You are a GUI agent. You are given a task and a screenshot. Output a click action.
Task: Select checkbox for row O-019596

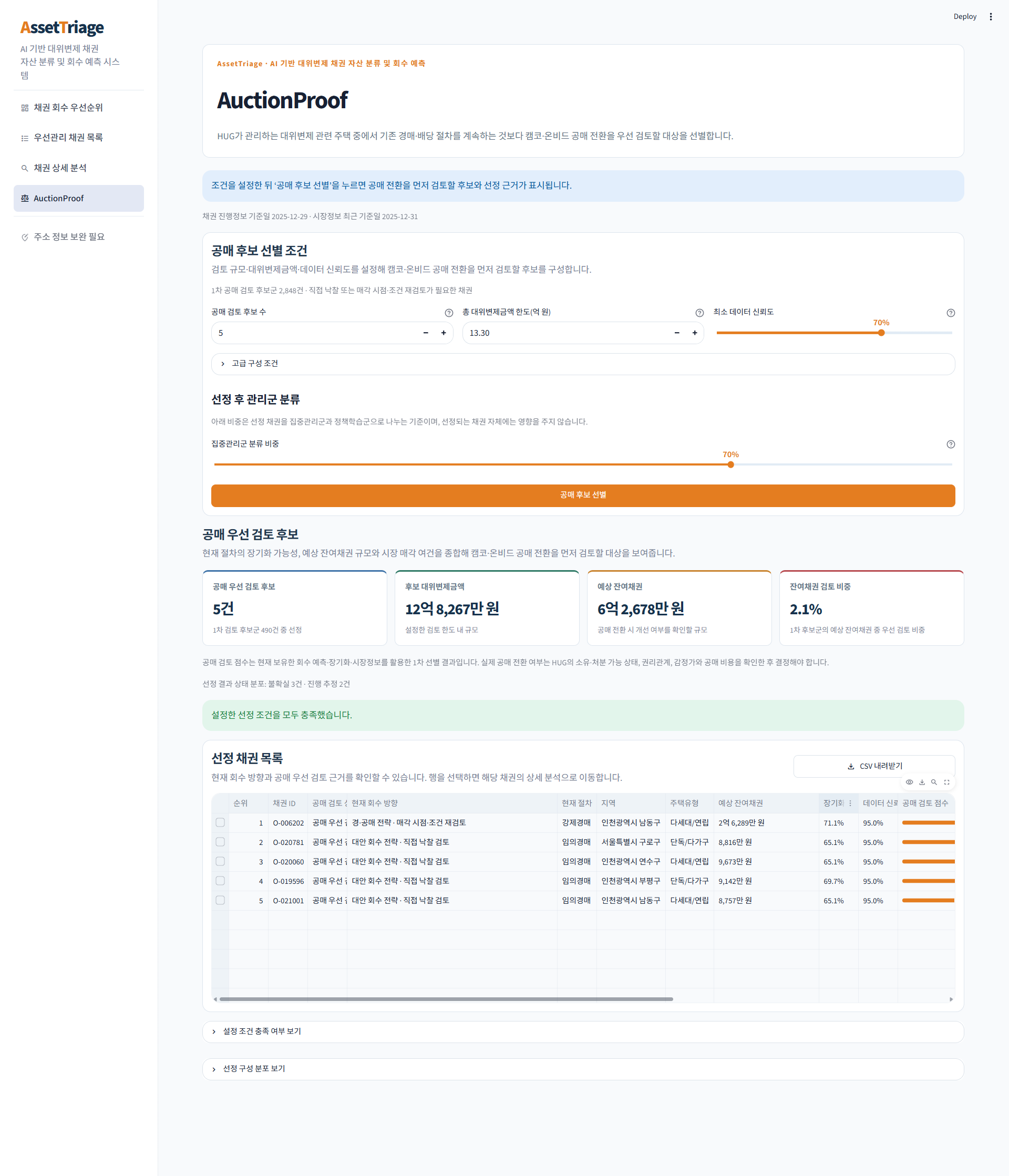(x=220, y=881)
